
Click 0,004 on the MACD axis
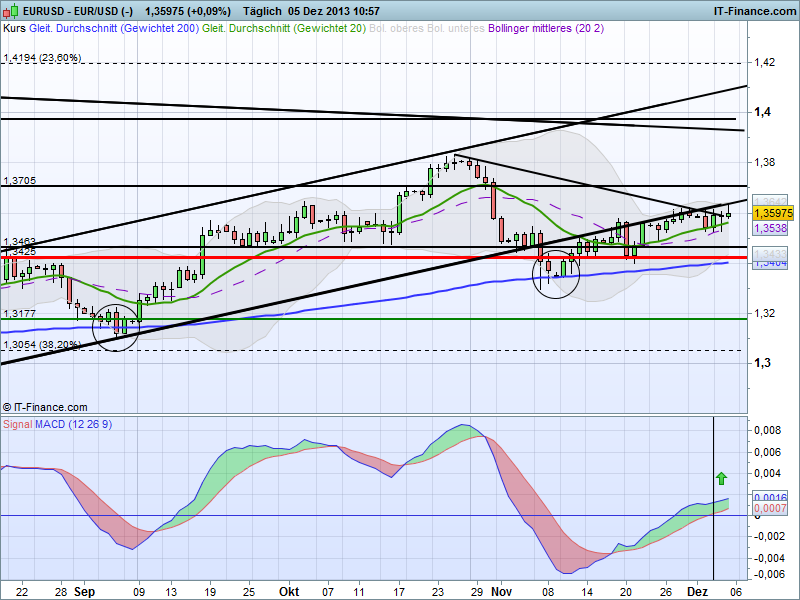pyautogui.click(x=767, y=473)
